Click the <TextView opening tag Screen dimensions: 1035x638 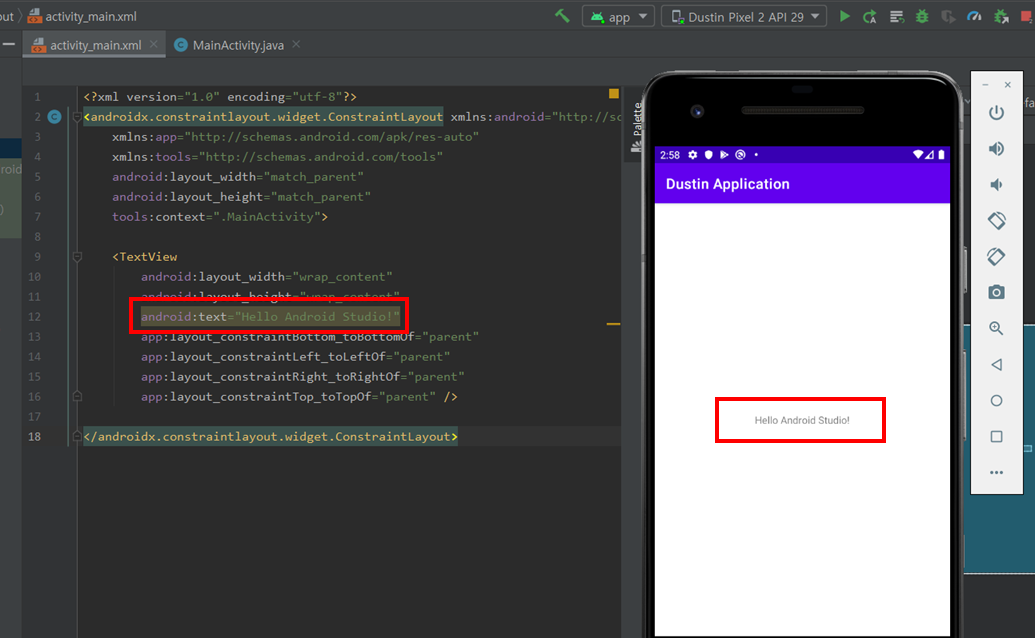145,257
